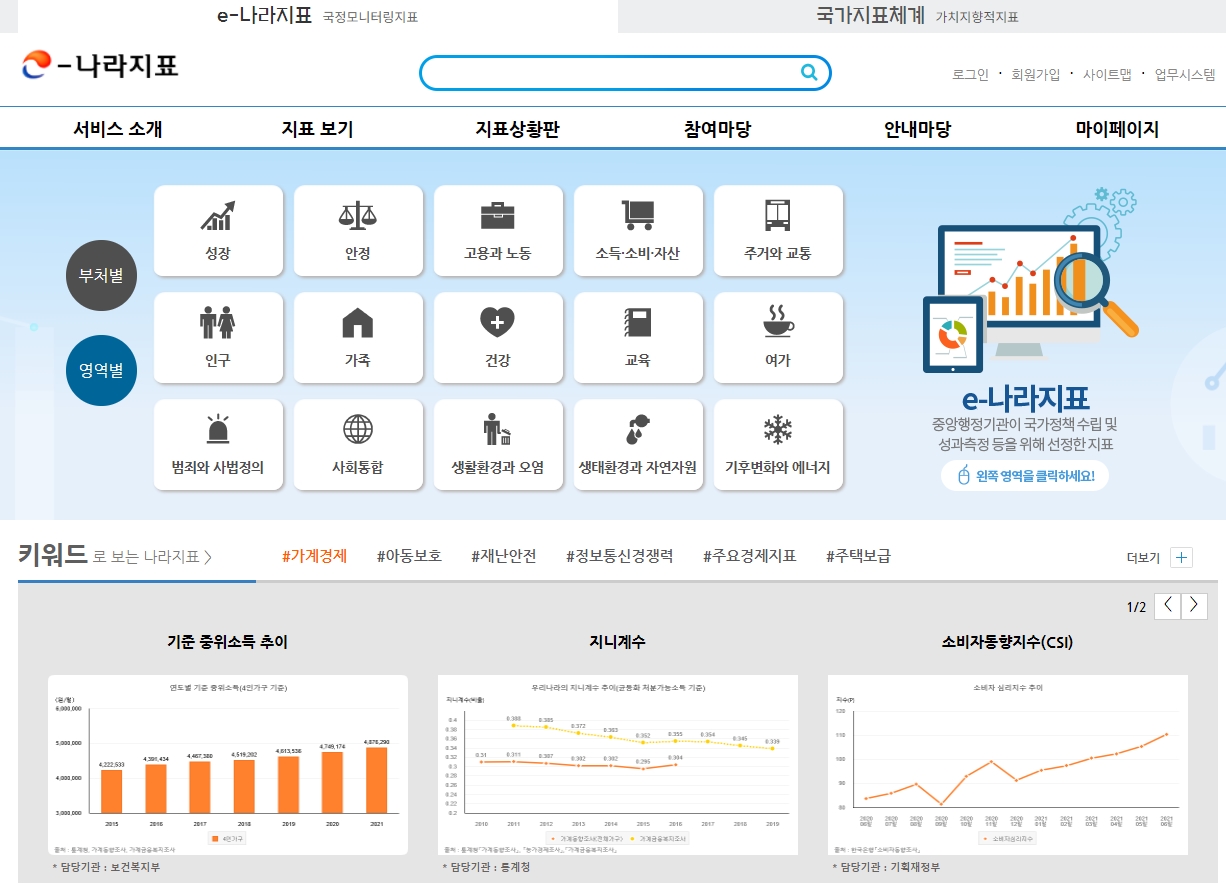Open the 지니계수 chart thumbnail

618,765
